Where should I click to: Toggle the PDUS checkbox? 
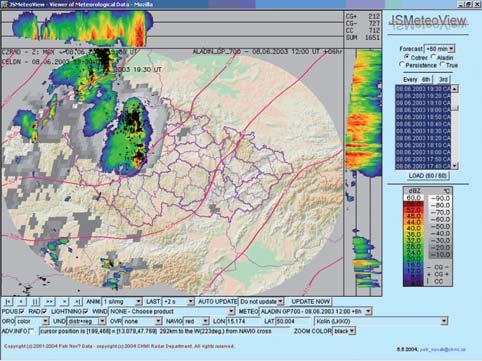22,312
